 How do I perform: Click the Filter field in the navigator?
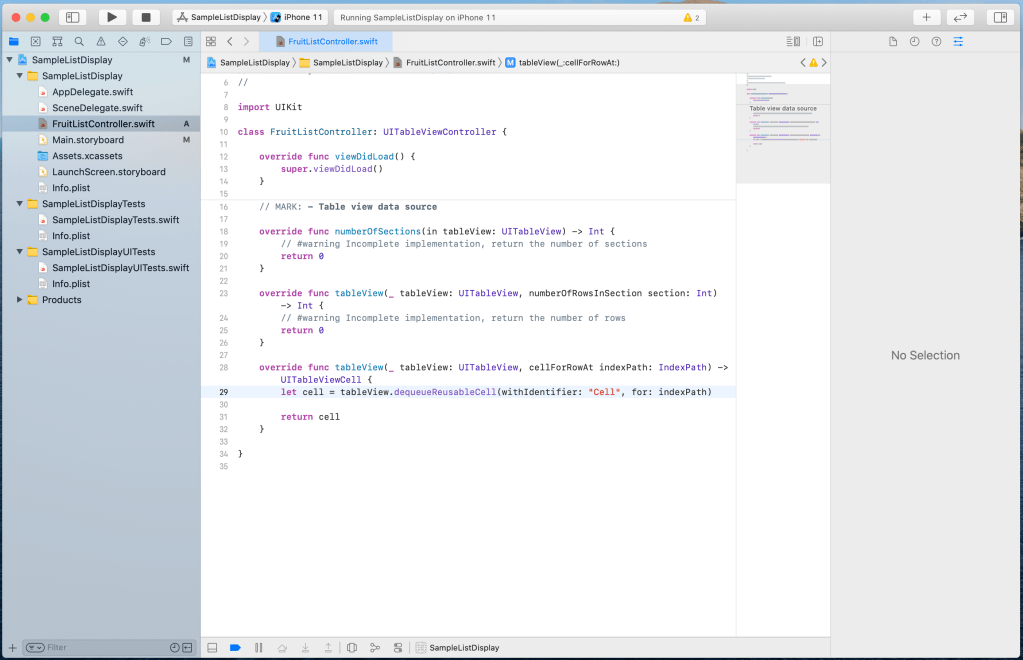click(x=100, y=647)
